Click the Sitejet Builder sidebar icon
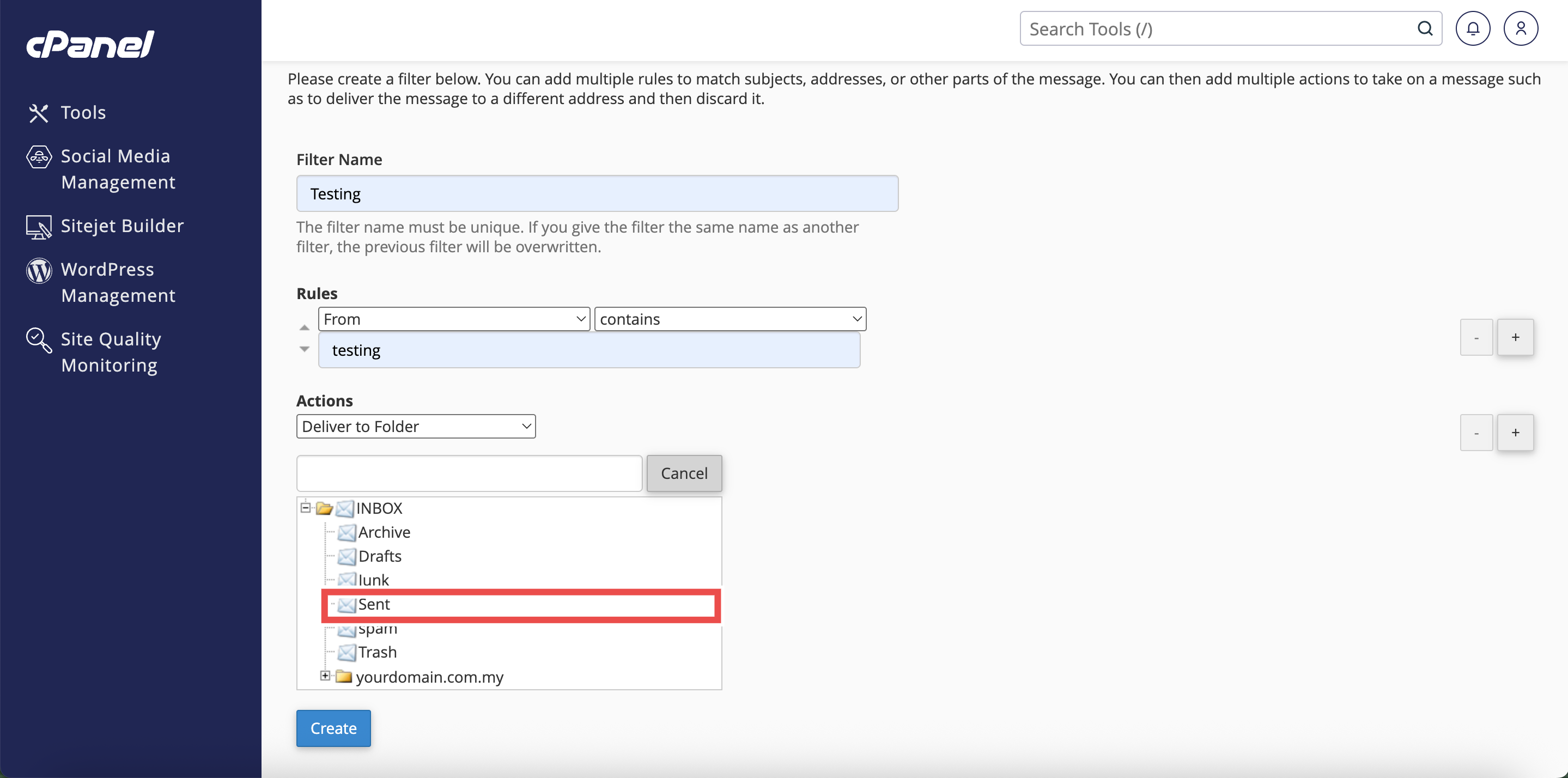Viewport: 1568px width, 778px height. click(39, 227)
